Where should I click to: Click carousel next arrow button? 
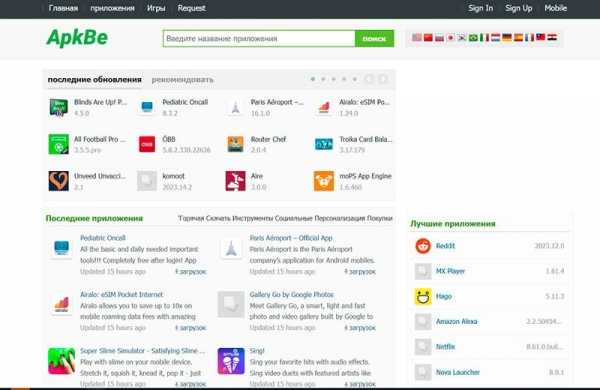coord(383,79)
